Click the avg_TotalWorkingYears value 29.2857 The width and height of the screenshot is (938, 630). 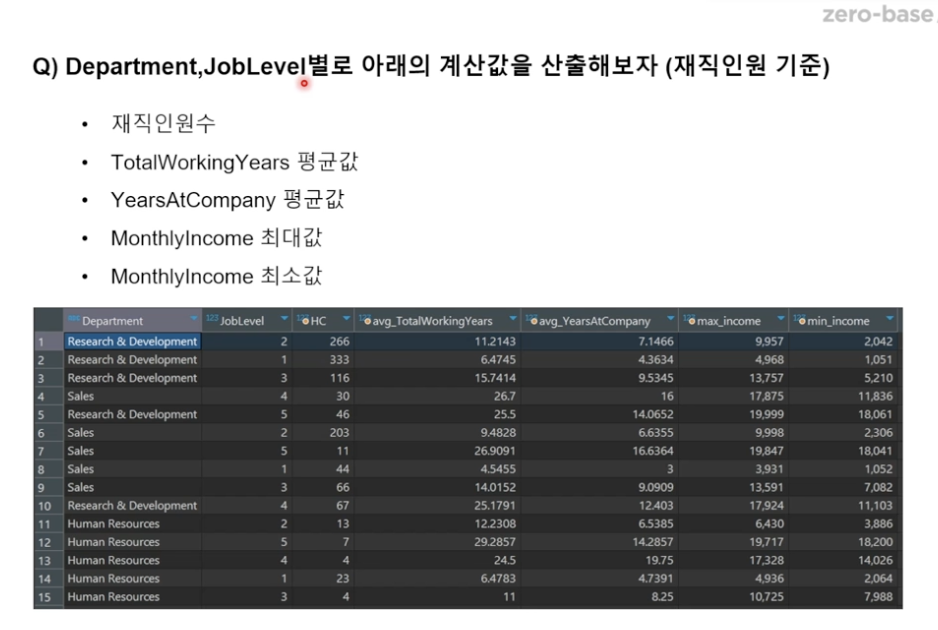[495, 542]
